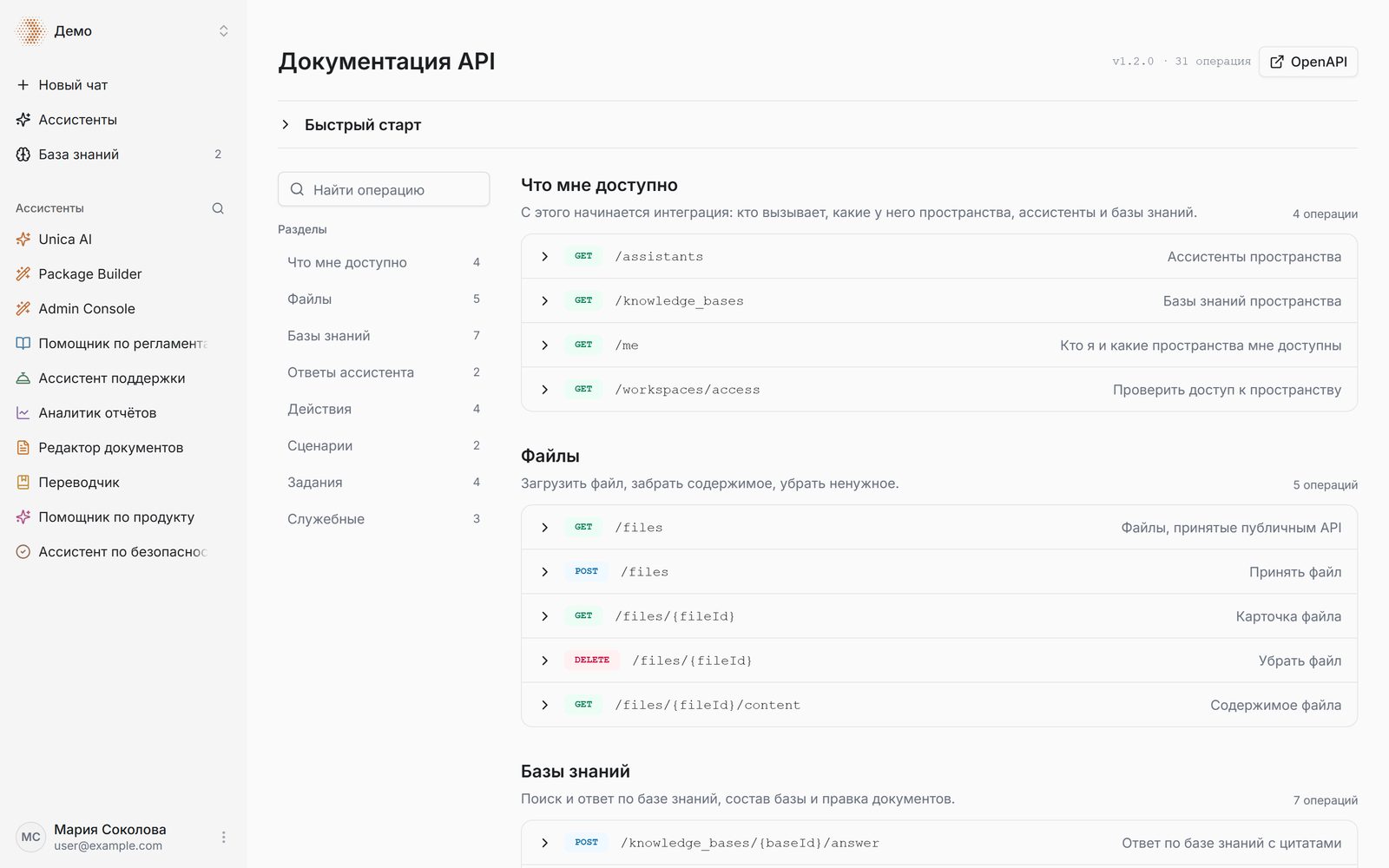Jump to the Сценарии section
Screen dimensions: 1389x868
(x=384, y=445)
